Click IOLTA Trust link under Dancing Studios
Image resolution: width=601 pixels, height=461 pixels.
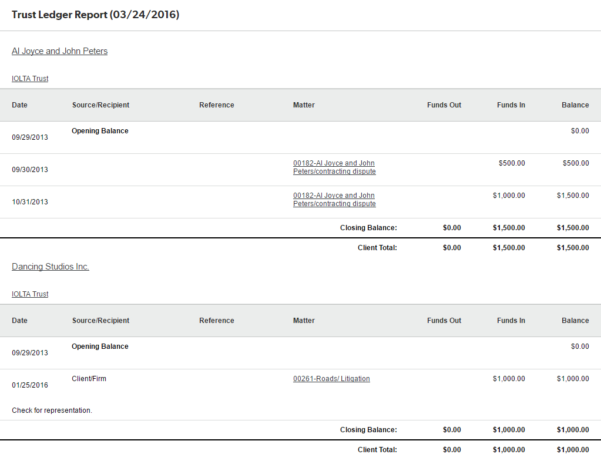click(x=30, y=294)
